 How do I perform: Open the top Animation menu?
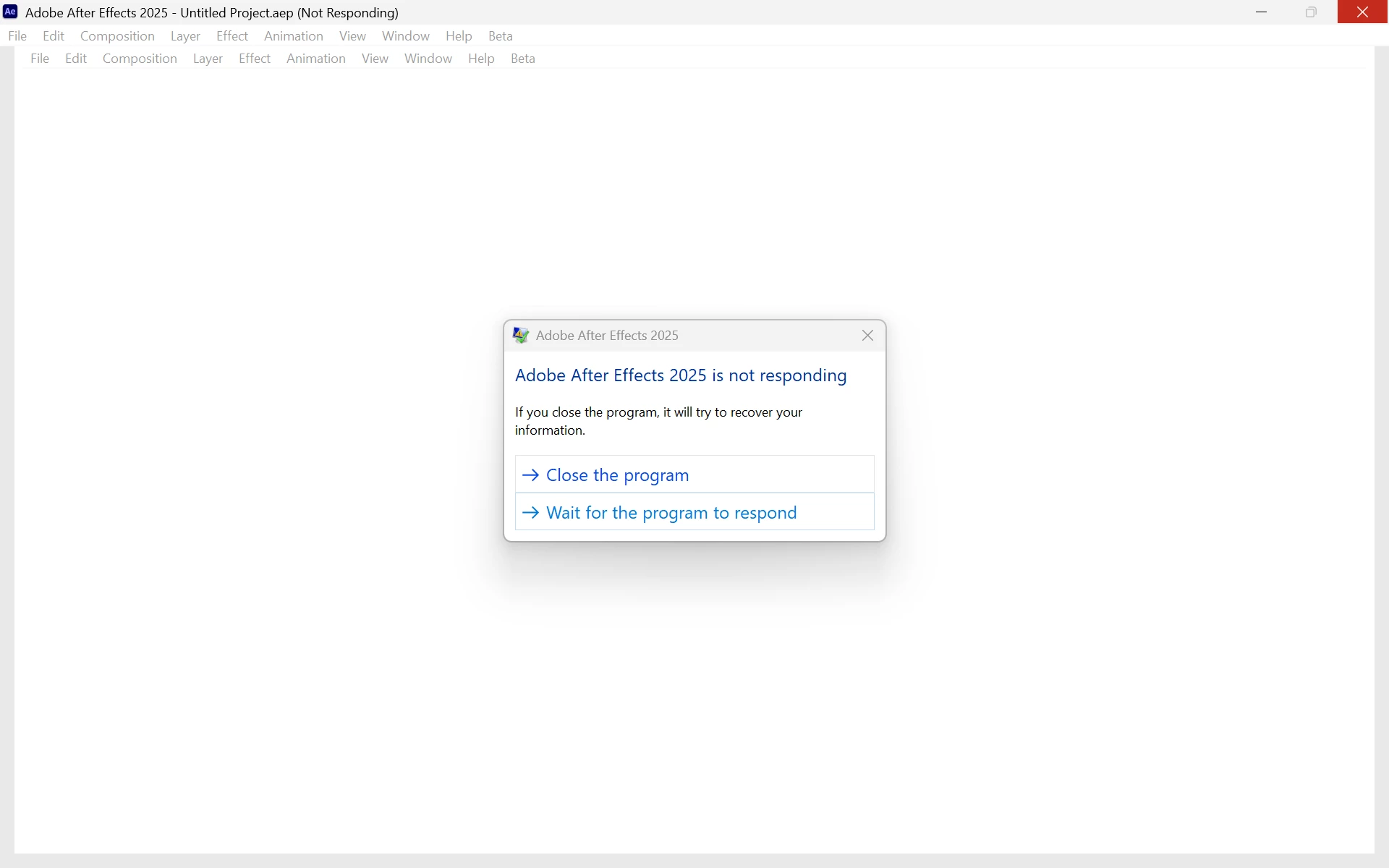(293, 36)
